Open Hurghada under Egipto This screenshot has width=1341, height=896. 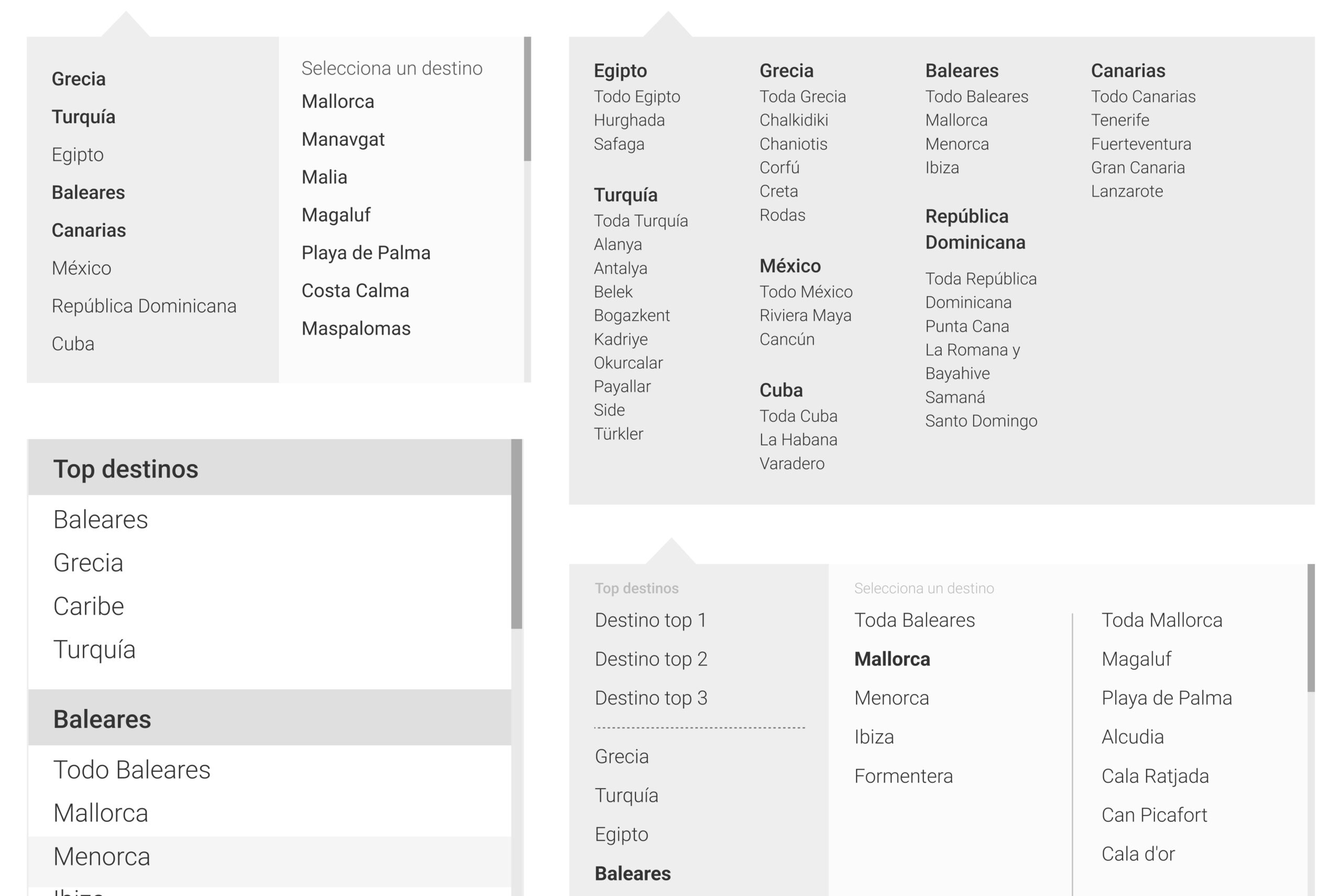tap(629, 120)
